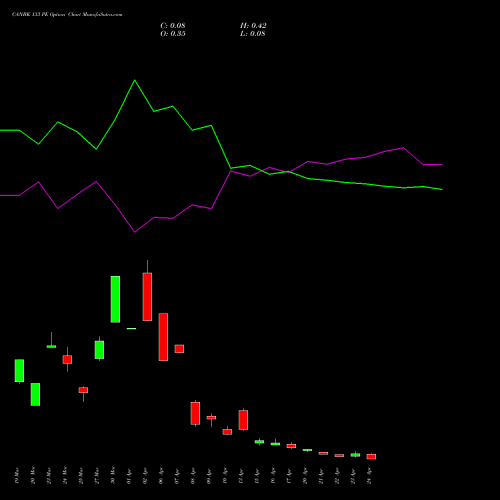
Task: Click the 'L: 0.08' low value
Action: (253, 34)
